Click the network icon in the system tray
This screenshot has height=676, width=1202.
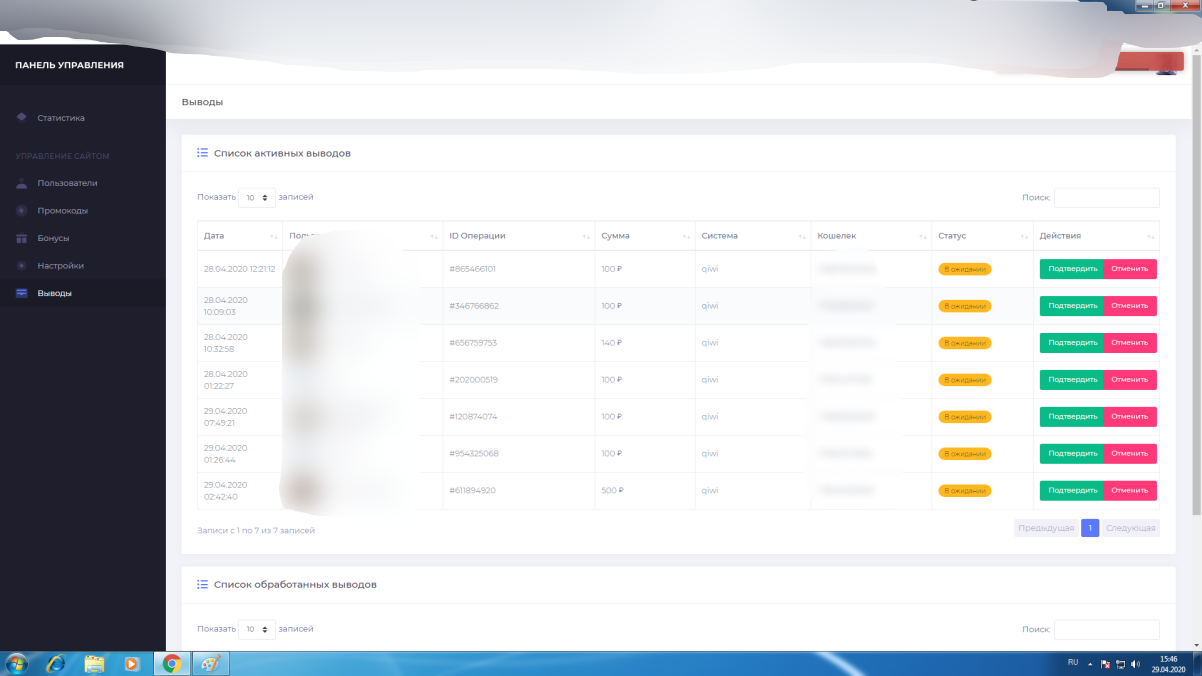pyautogui.click(x=1121, y=664)
